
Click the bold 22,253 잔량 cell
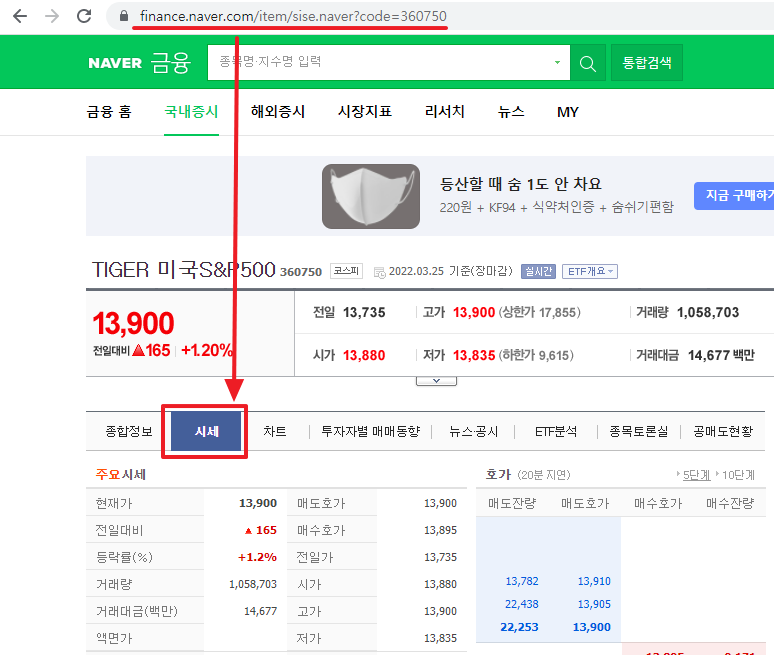(x=519, y=627)
